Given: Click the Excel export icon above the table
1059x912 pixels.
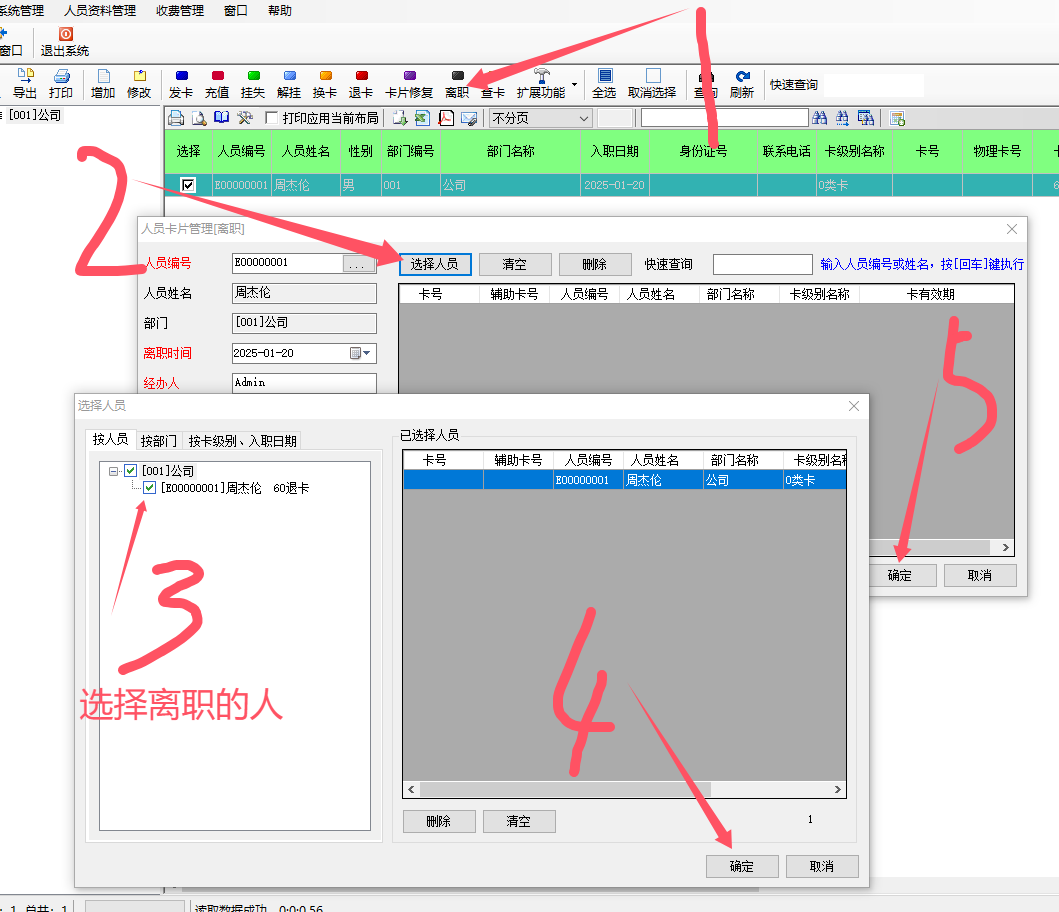Looking at the screenshot, I should click(x=421, y=119).
